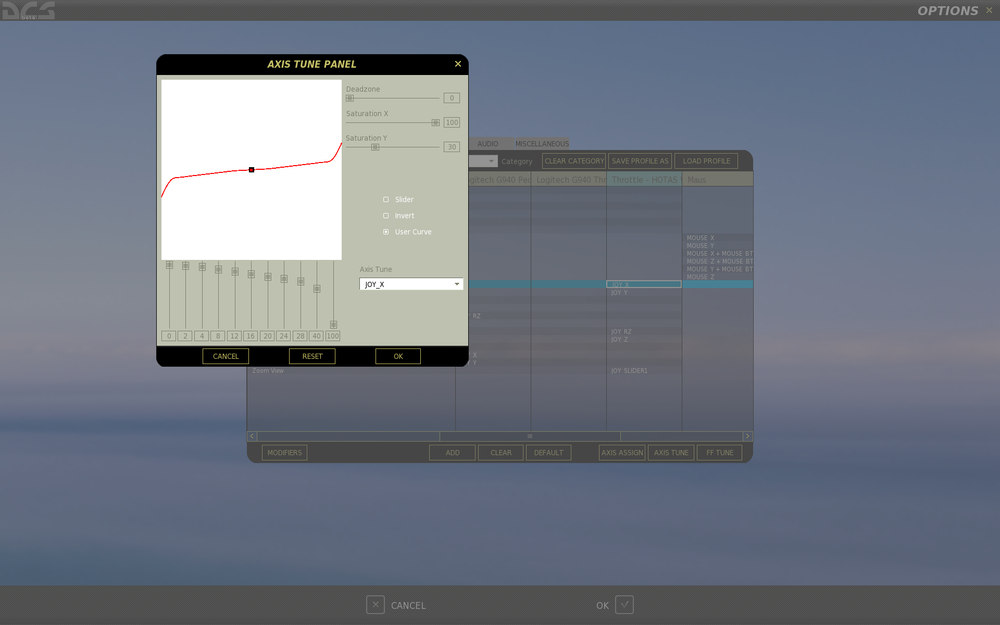This screenshot has height=625, width=1000.
Task: Select the JOY SLIDER1 cell
Action: point(644,371)
